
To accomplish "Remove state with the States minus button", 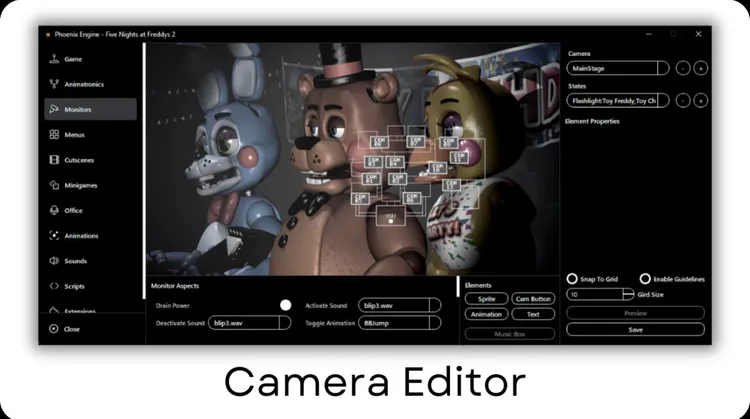I will (x=683, y=101).
